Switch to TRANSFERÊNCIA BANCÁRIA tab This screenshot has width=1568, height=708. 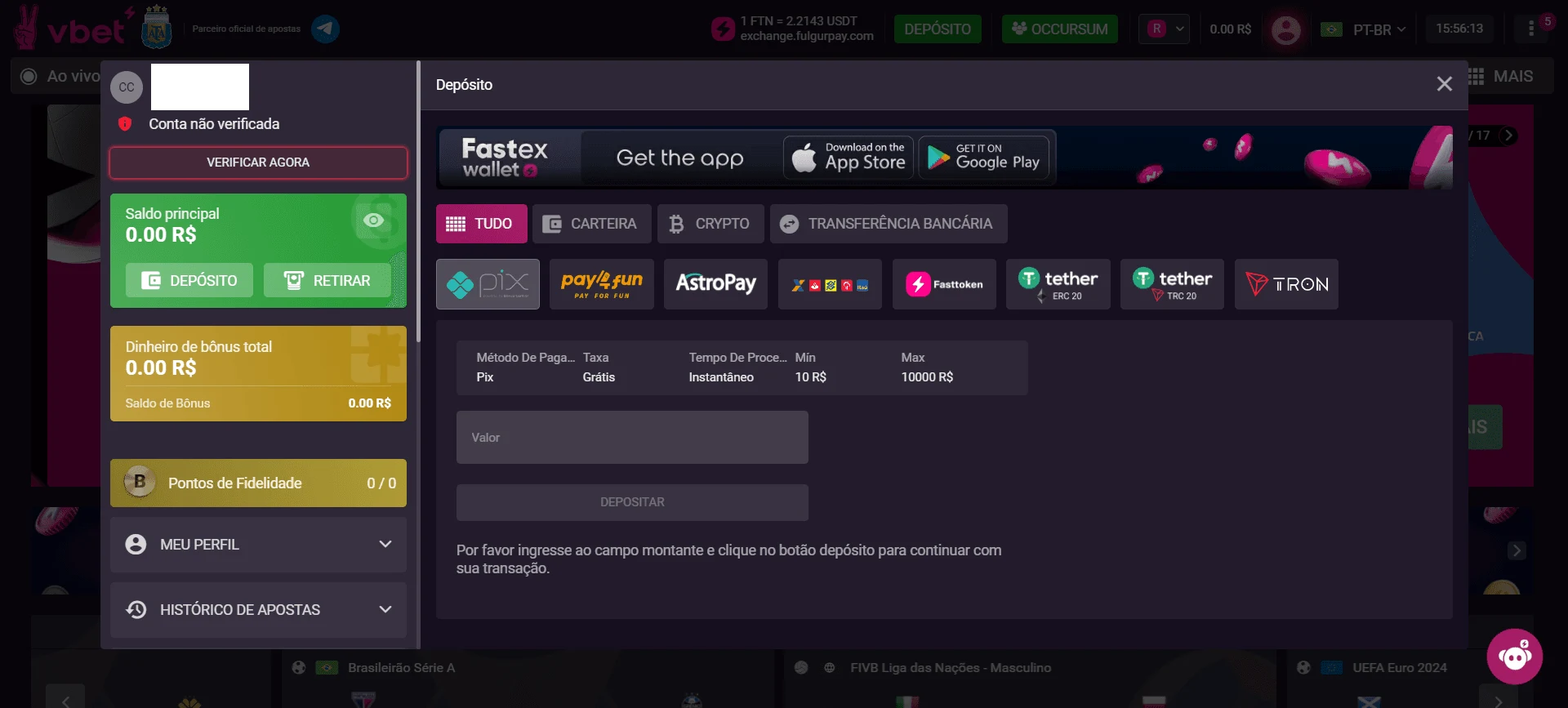click(889, 224)
